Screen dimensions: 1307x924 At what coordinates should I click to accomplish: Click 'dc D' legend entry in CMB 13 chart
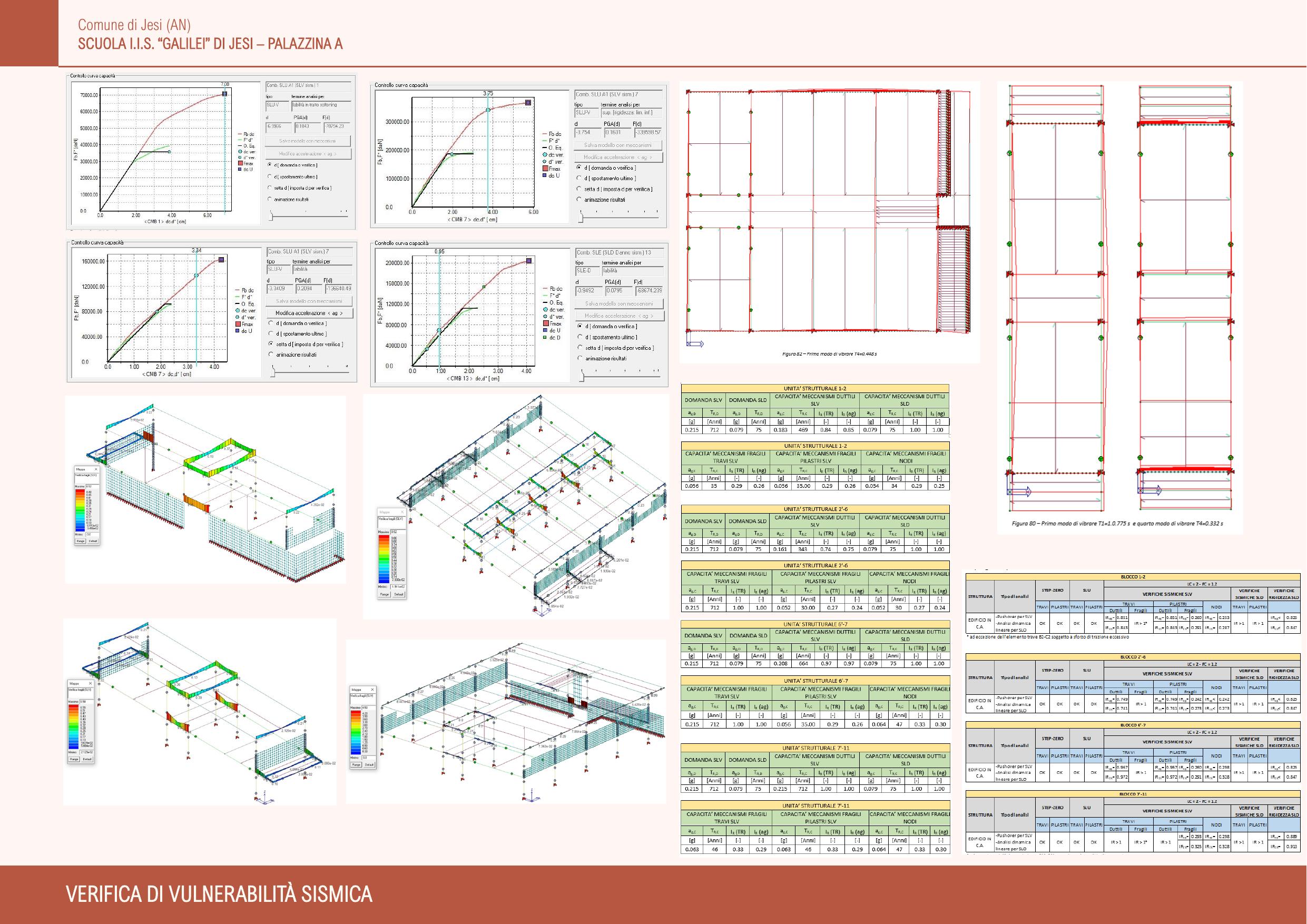[x=553, y=338]
